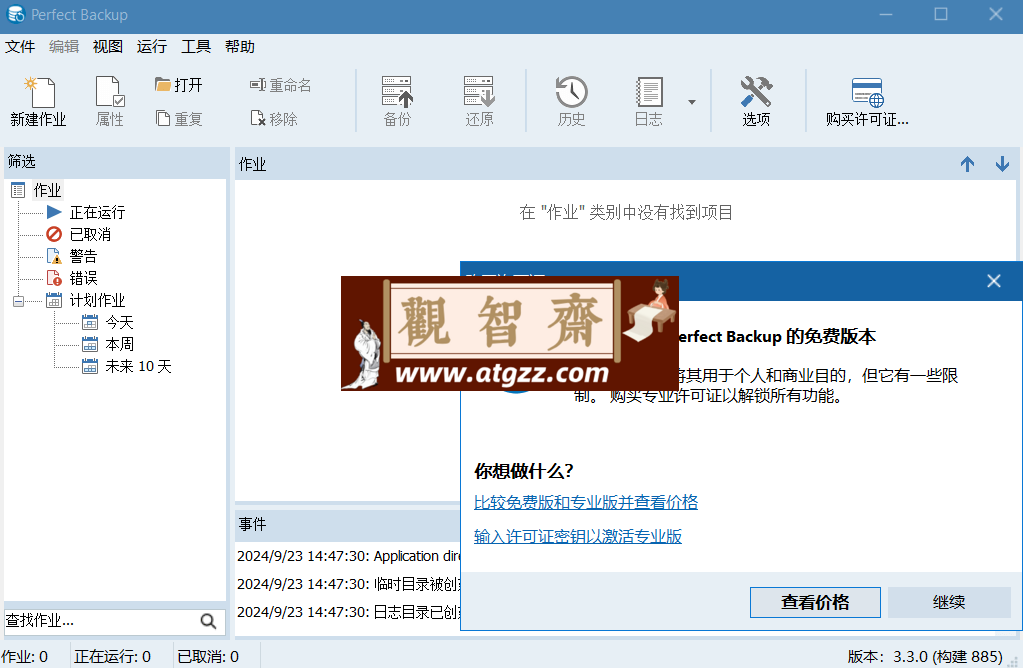Open the 运行 menu
This screenshot has height=668, width=1023.
click(152, 46)
